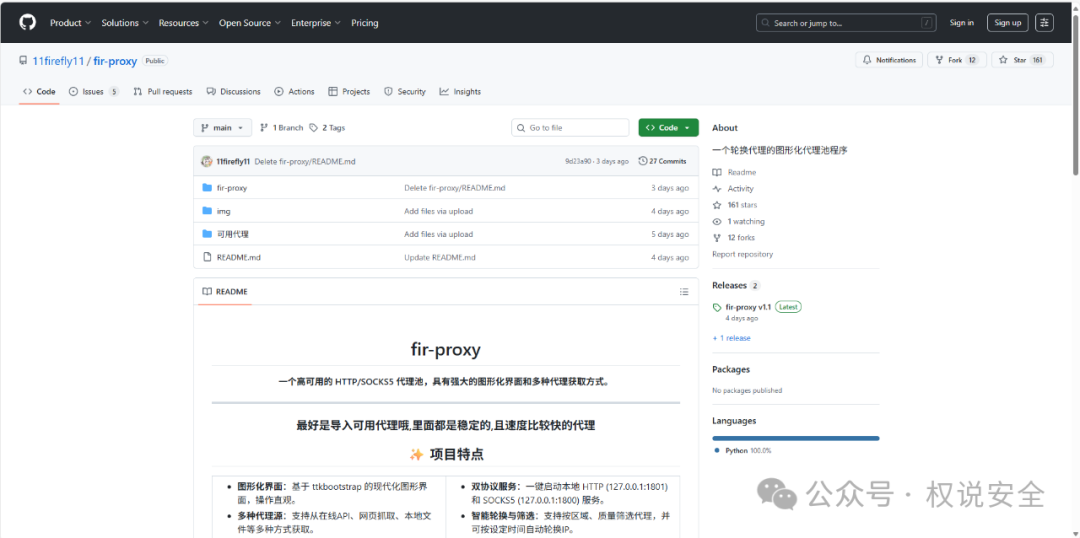Open the fir-proxy folder
1080x538 pixels.
click(231, 188)
